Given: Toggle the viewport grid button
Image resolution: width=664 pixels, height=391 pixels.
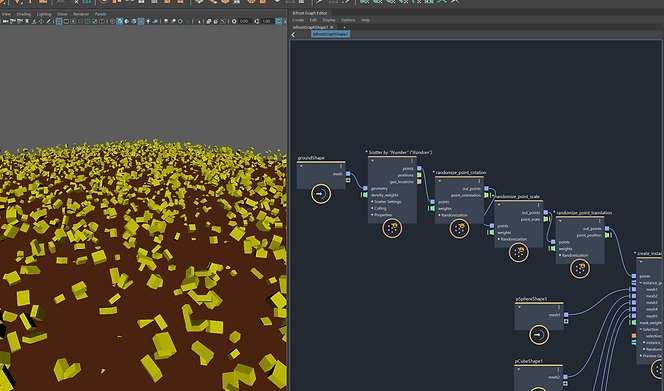Looking at the screenshot, I should 59,21.
